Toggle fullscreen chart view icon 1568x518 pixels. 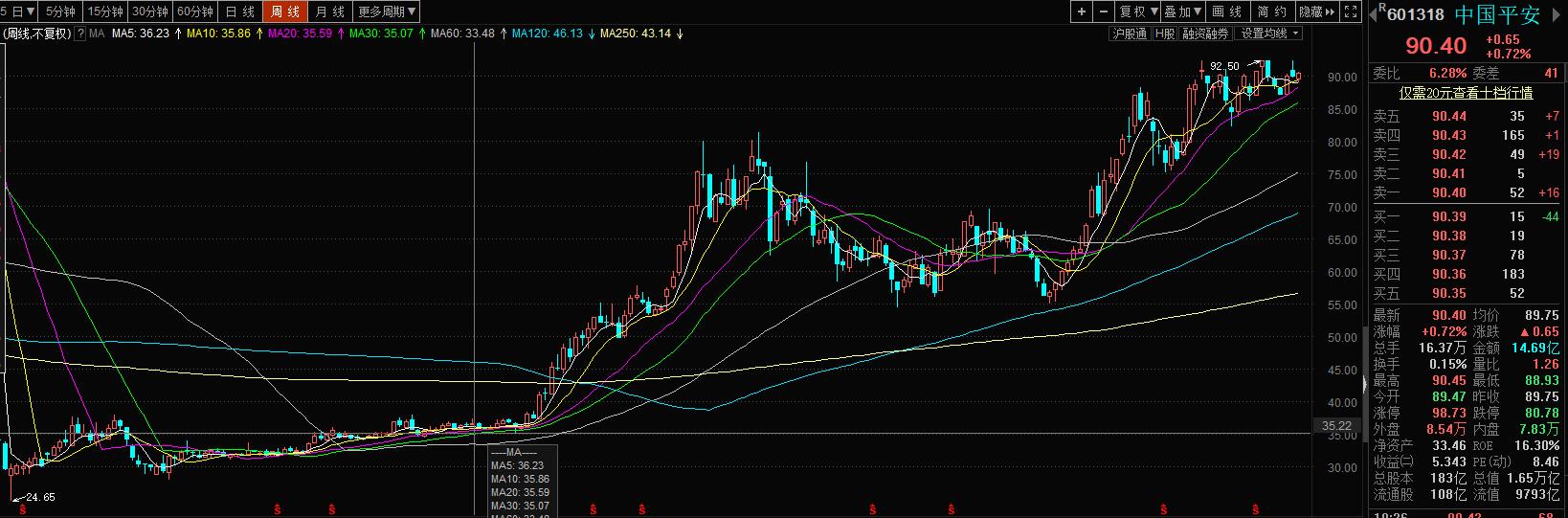pyautogui.click(x=1351, y=11)
